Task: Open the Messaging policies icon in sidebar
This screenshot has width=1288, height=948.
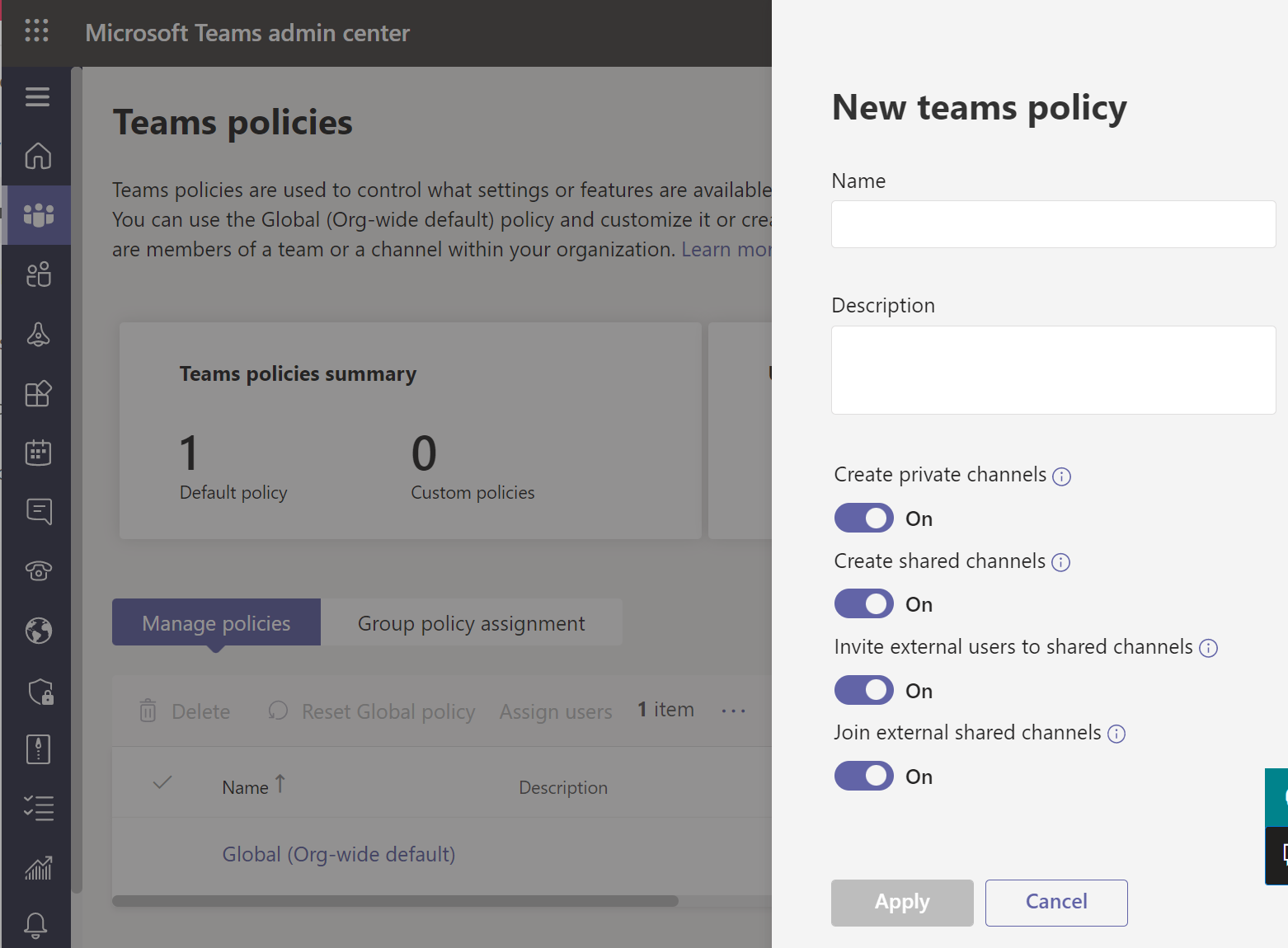Action: [x=39, y=512]
